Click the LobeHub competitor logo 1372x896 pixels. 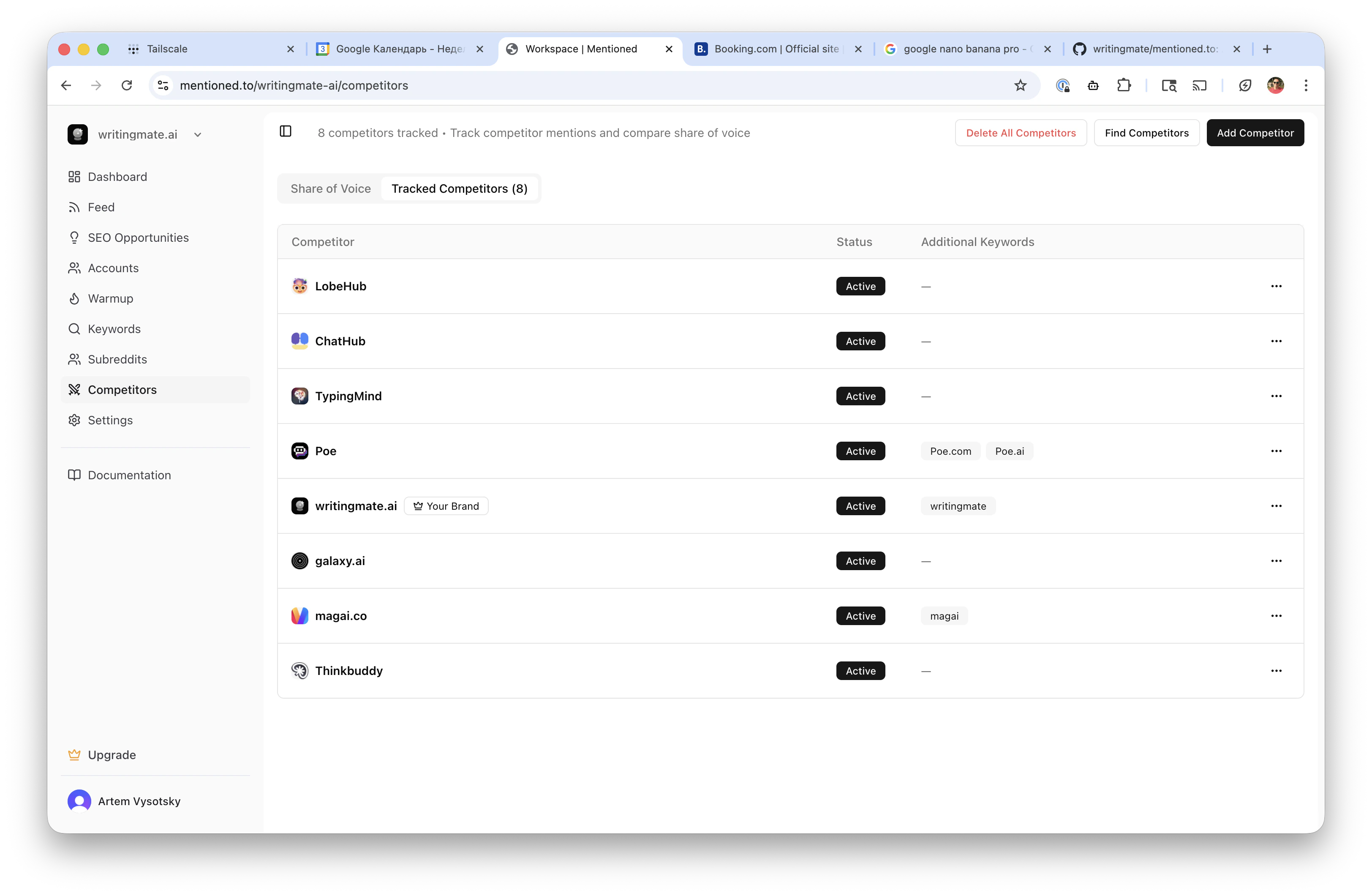coord(299,286)
